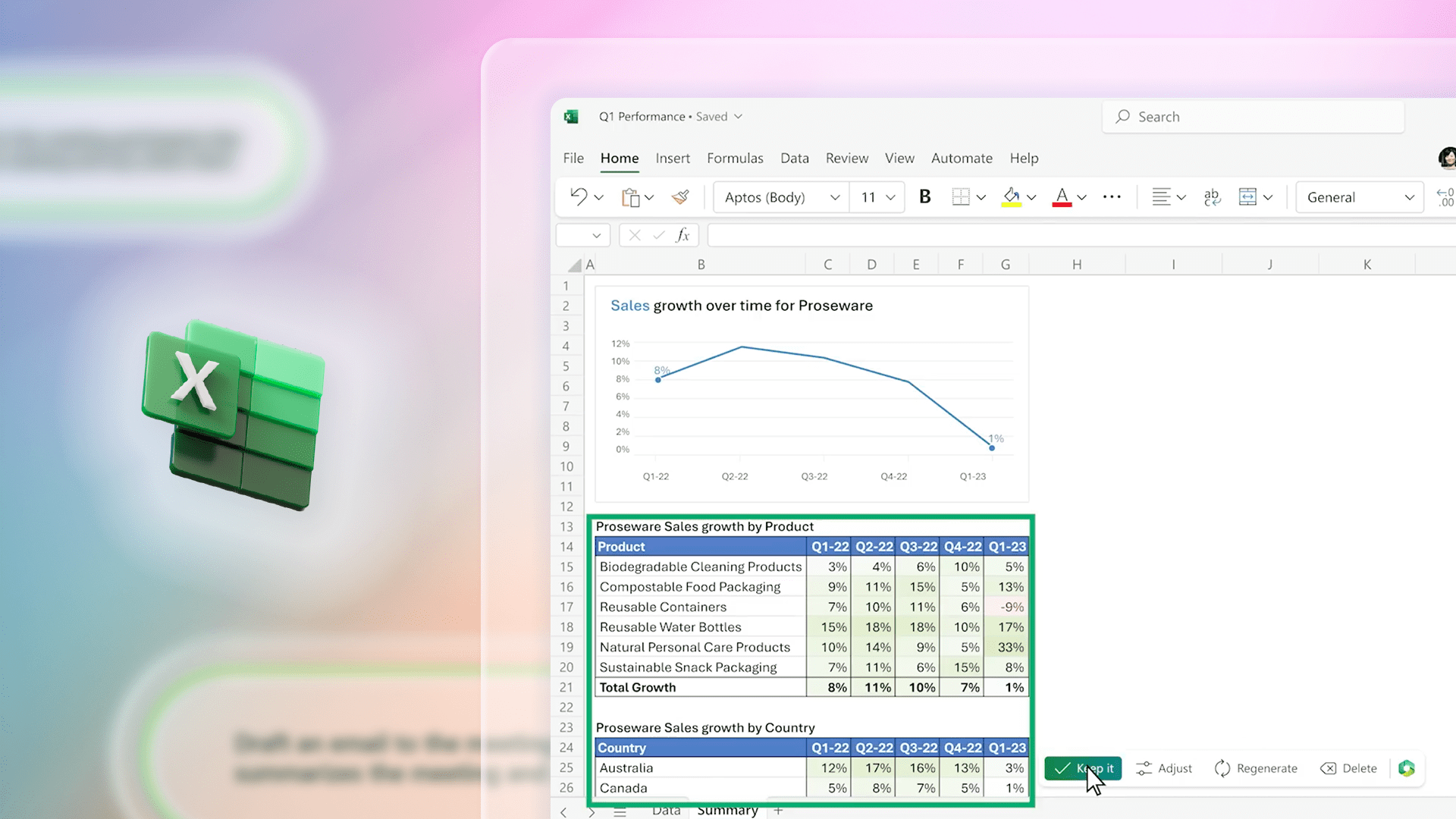This screenshot has height=819, width=1456.
Task: Open the General number format dropdown
Action: 1409,197
